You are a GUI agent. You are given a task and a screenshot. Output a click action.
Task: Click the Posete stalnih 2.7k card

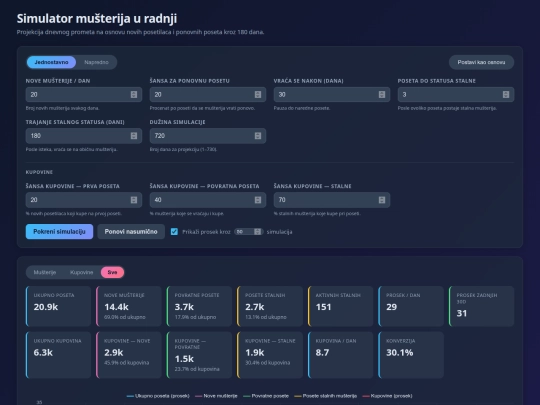click(x=270, y=306)
